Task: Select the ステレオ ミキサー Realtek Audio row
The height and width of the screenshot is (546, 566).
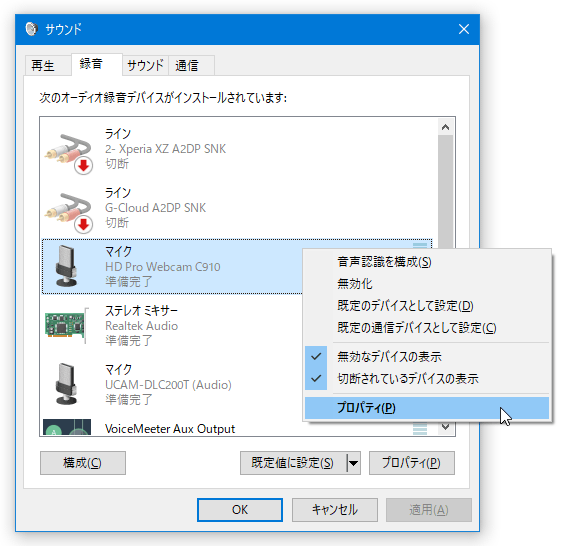Action: [172, 326]
